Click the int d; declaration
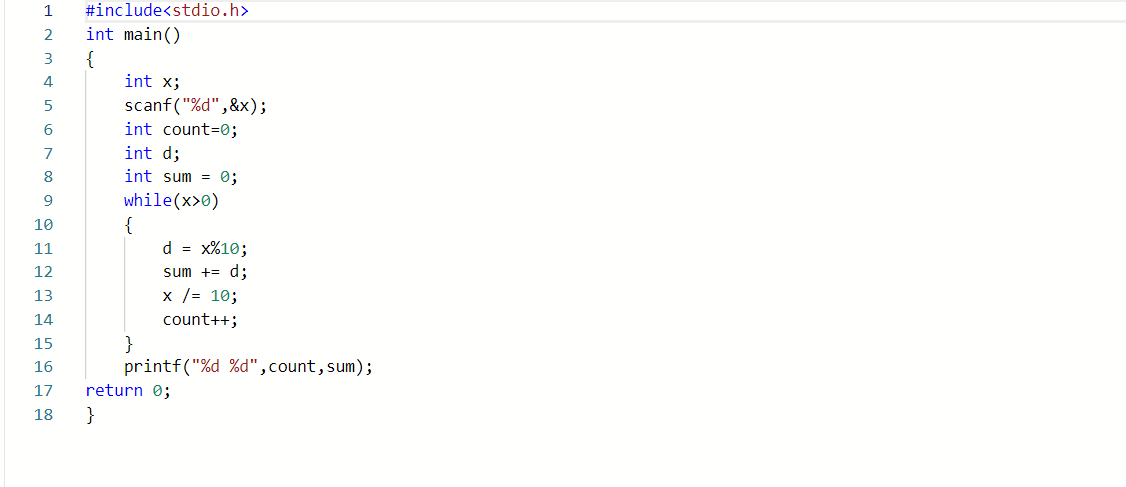Viewport: 1126px width, 487px height. [152, 153]
